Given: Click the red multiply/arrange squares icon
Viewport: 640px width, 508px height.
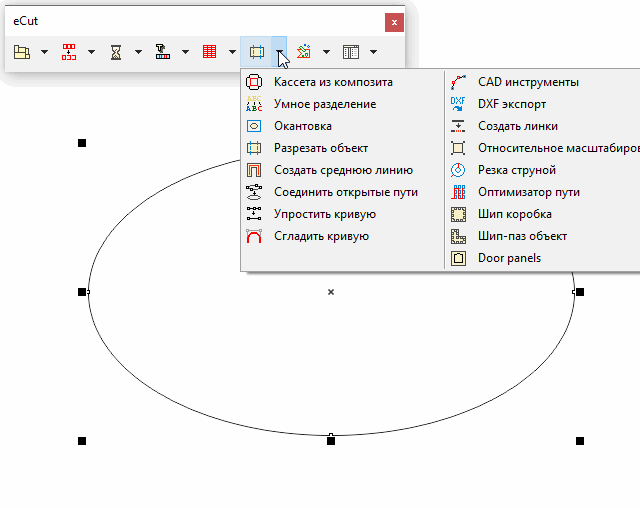Looking at the screenshot, I should (x=69, y=52).
